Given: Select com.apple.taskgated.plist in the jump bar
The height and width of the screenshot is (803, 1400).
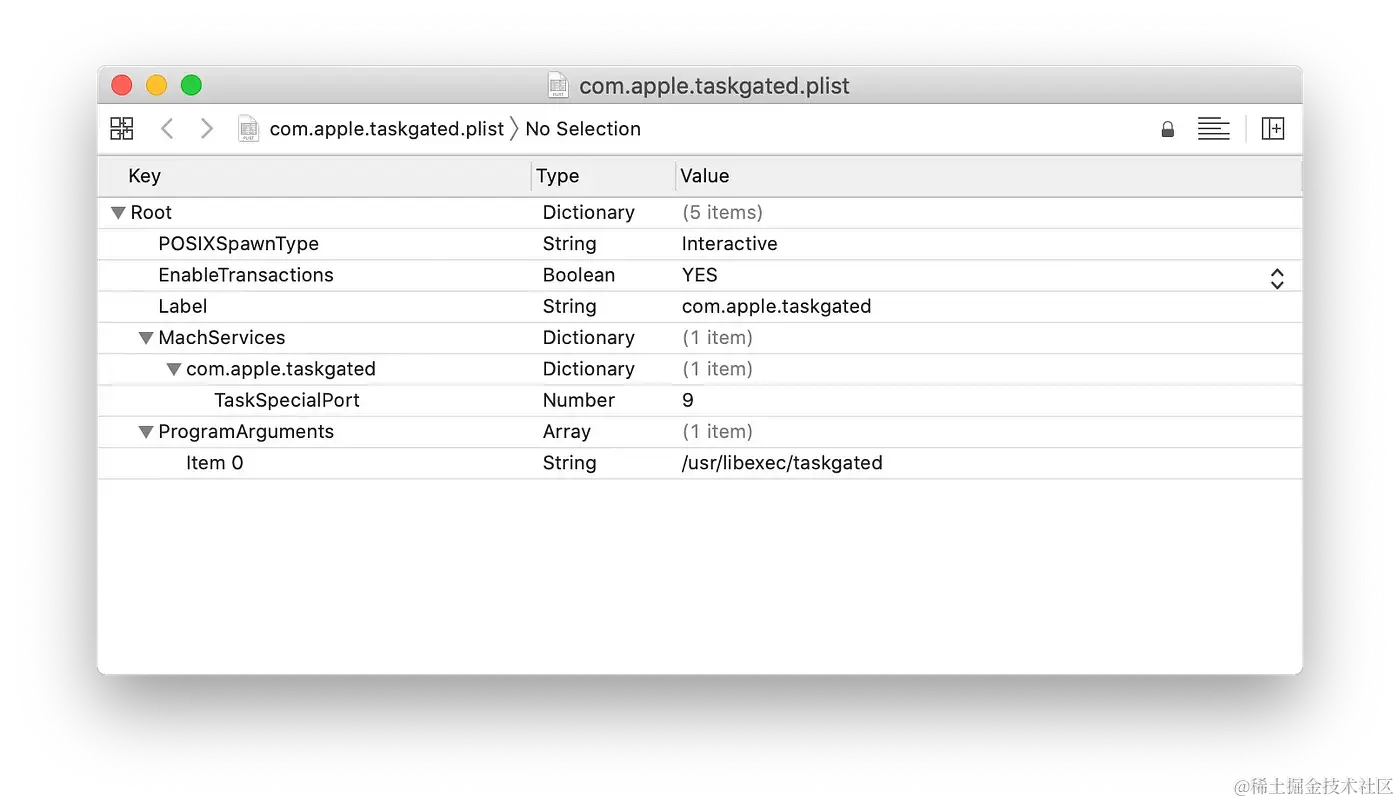Looking at the screenshot, I should [387, 129].
